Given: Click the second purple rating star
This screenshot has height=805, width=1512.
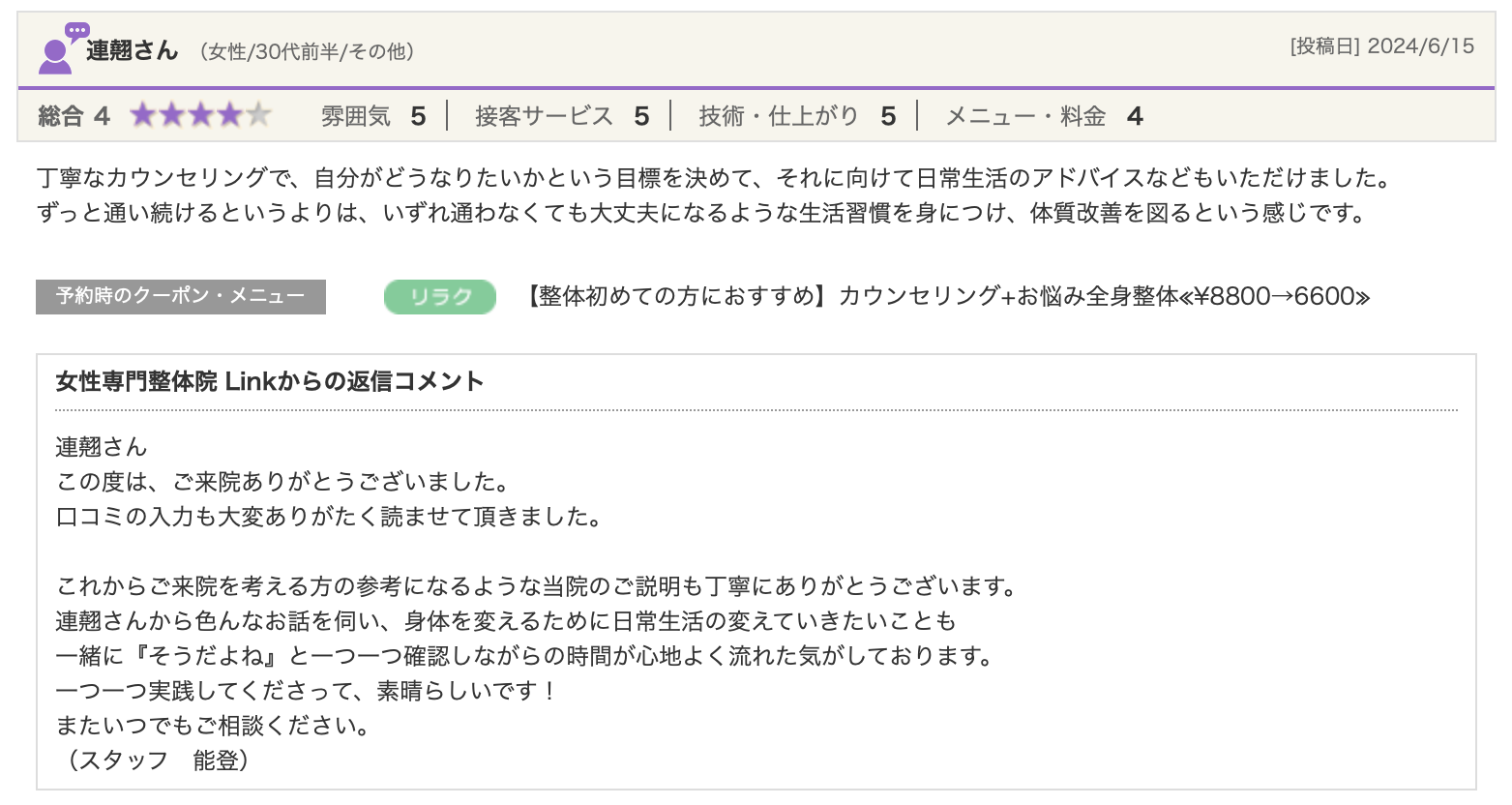Looking at the screenshot, I should pyautogui.click(x=172, y=116).
